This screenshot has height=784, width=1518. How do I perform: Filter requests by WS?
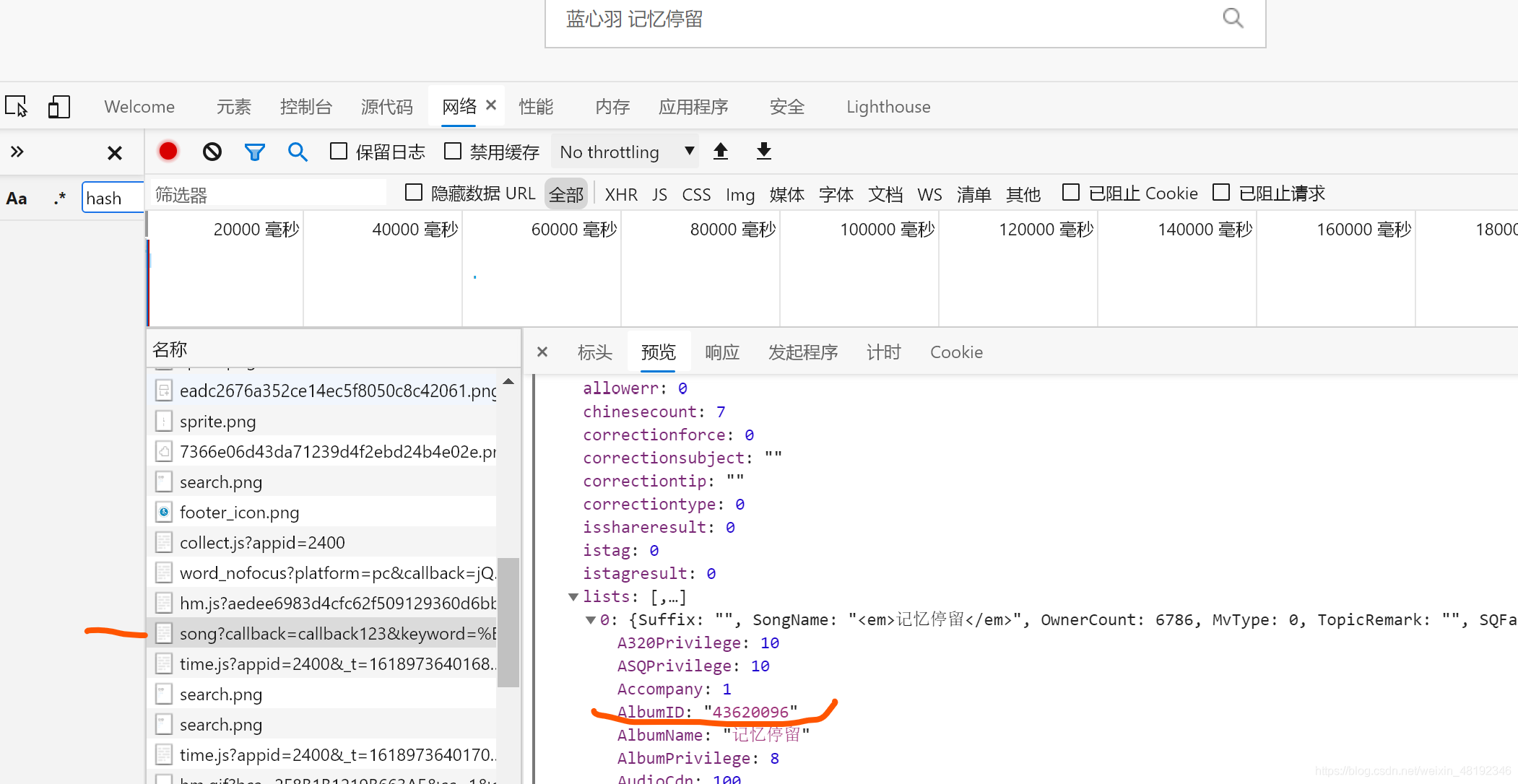click(x=929, y=194)
